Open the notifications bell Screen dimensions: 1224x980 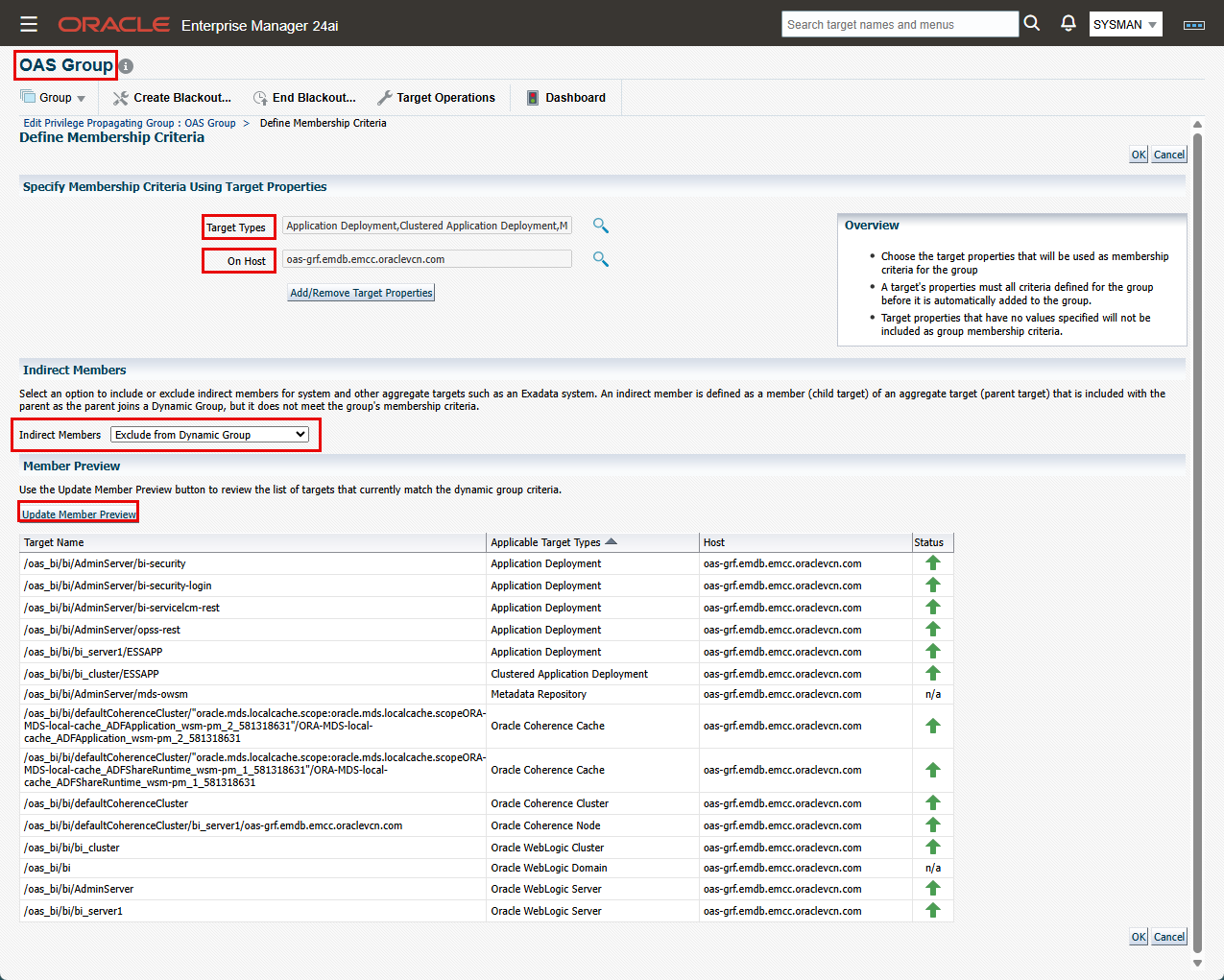tap(1068, 24)
